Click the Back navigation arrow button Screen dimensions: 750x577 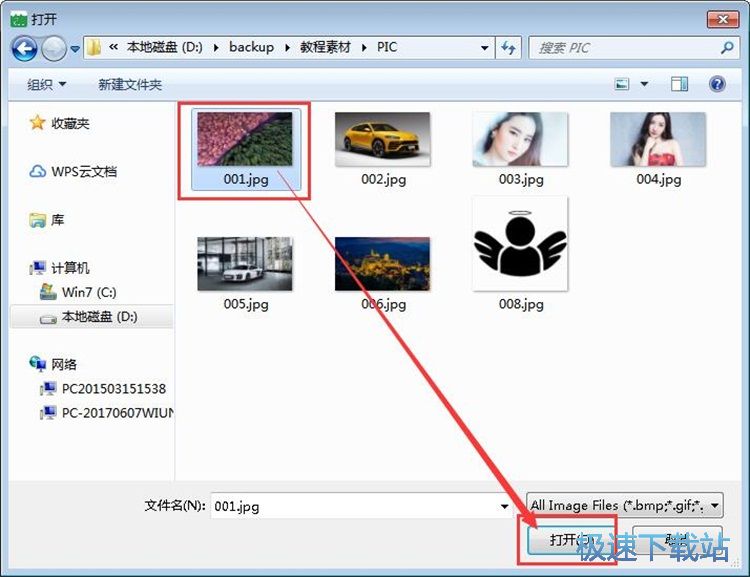pyautogui.click(x=24, y=48)
